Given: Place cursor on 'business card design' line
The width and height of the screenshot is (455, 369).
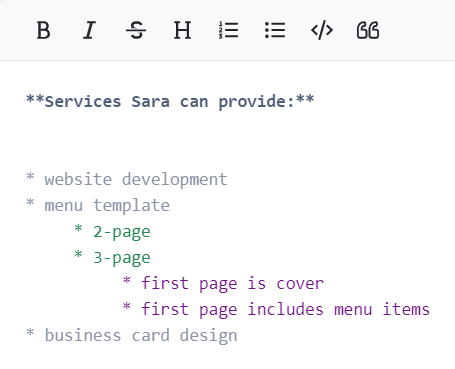Looking at the screenshot, I should [x=132, y=335].
